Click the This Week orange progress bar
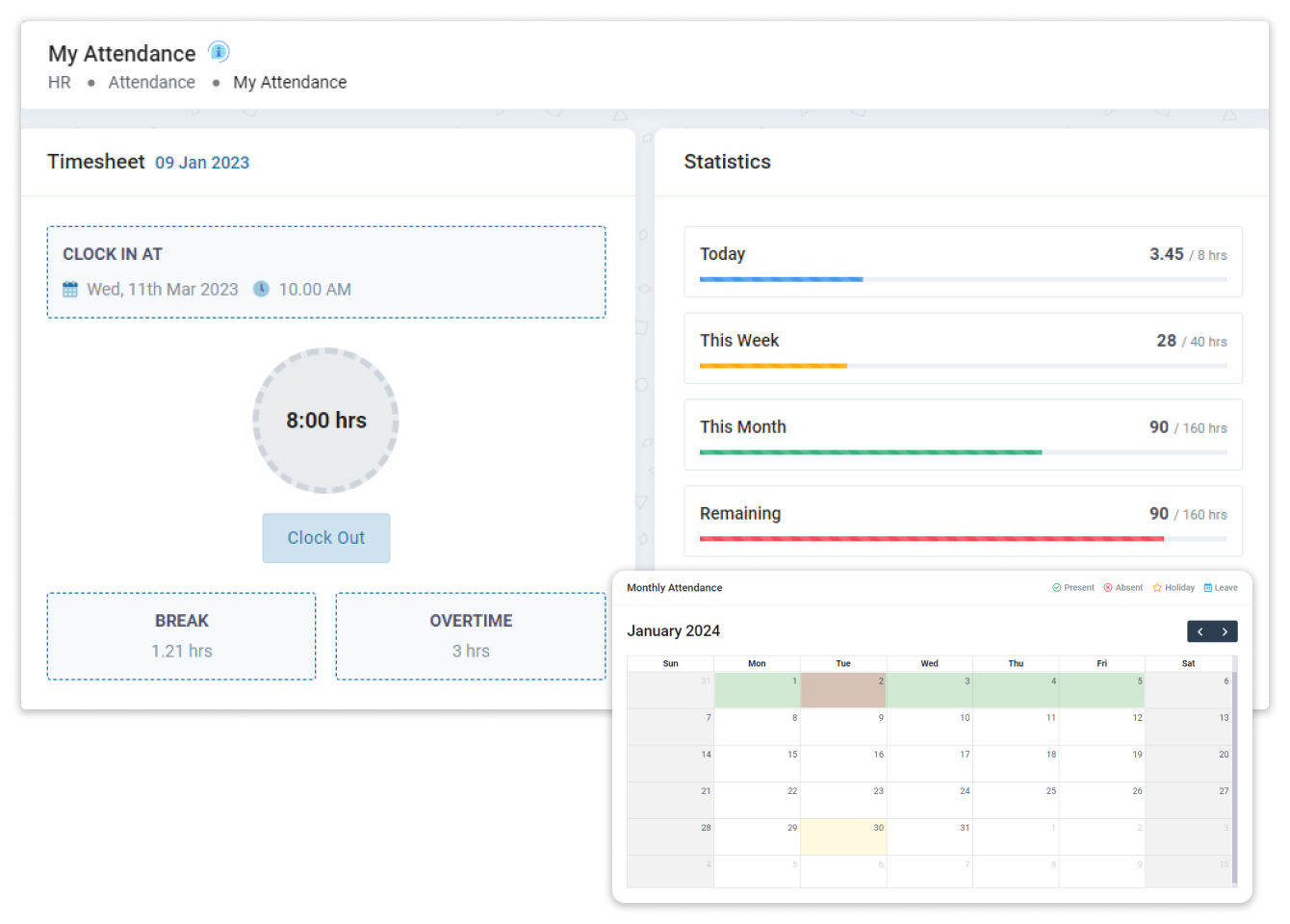Image resolution: width=1290 pixels, height=924 pixels. pyautogui.click(x=773, y=366)
